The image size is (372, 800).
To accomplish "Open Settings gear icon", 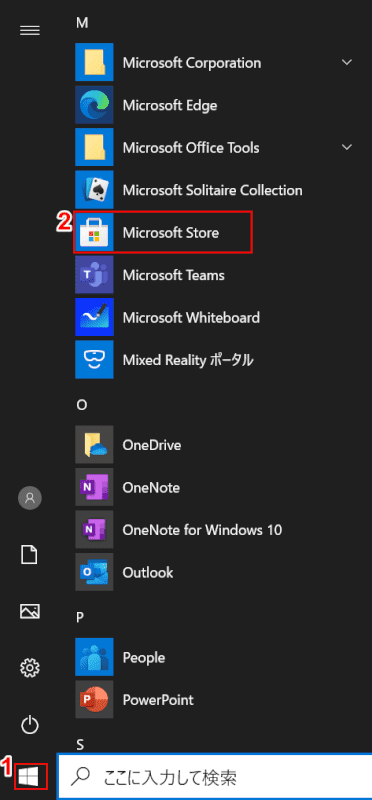I will pyautogui.click(x=30, y=667).
